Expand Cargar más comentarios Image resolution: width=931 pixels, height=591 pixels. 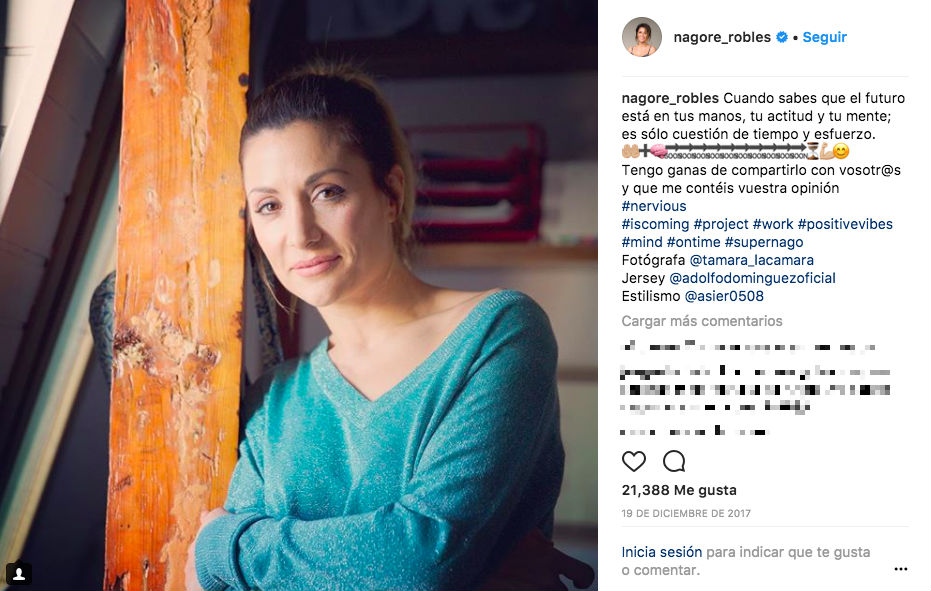pyautogui.click(x=702, y=321)
